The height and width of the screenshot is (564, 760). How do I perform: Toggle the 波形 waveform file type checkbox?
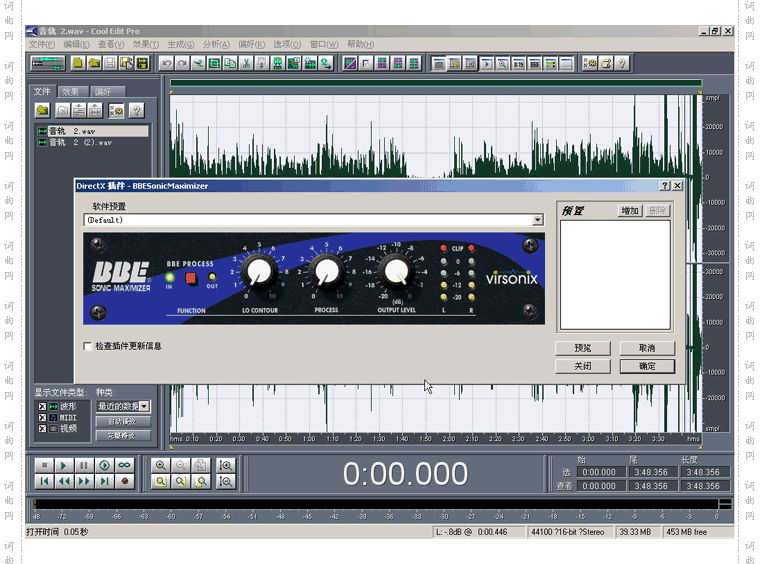(x=42, y=407)
